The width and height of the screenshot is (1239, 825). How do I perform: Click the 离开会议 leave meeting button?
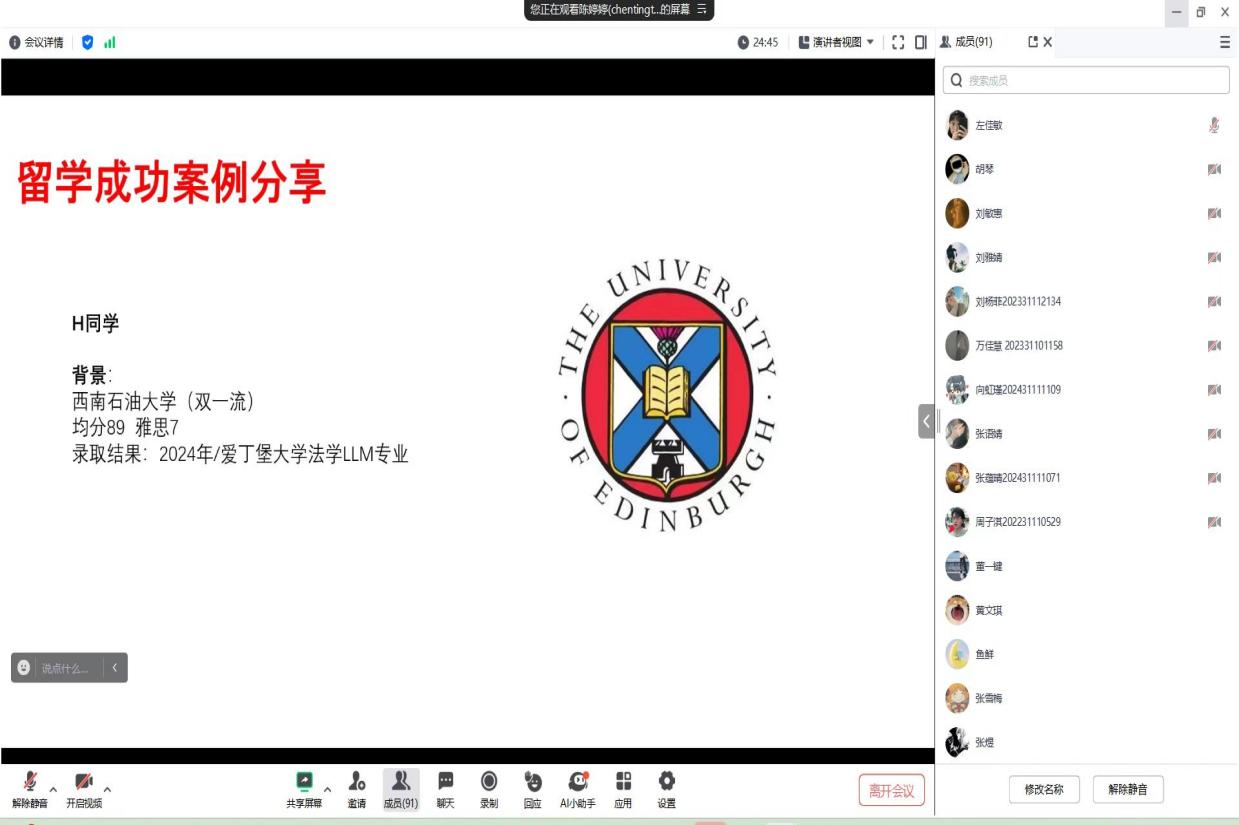[x=891, y=791]
